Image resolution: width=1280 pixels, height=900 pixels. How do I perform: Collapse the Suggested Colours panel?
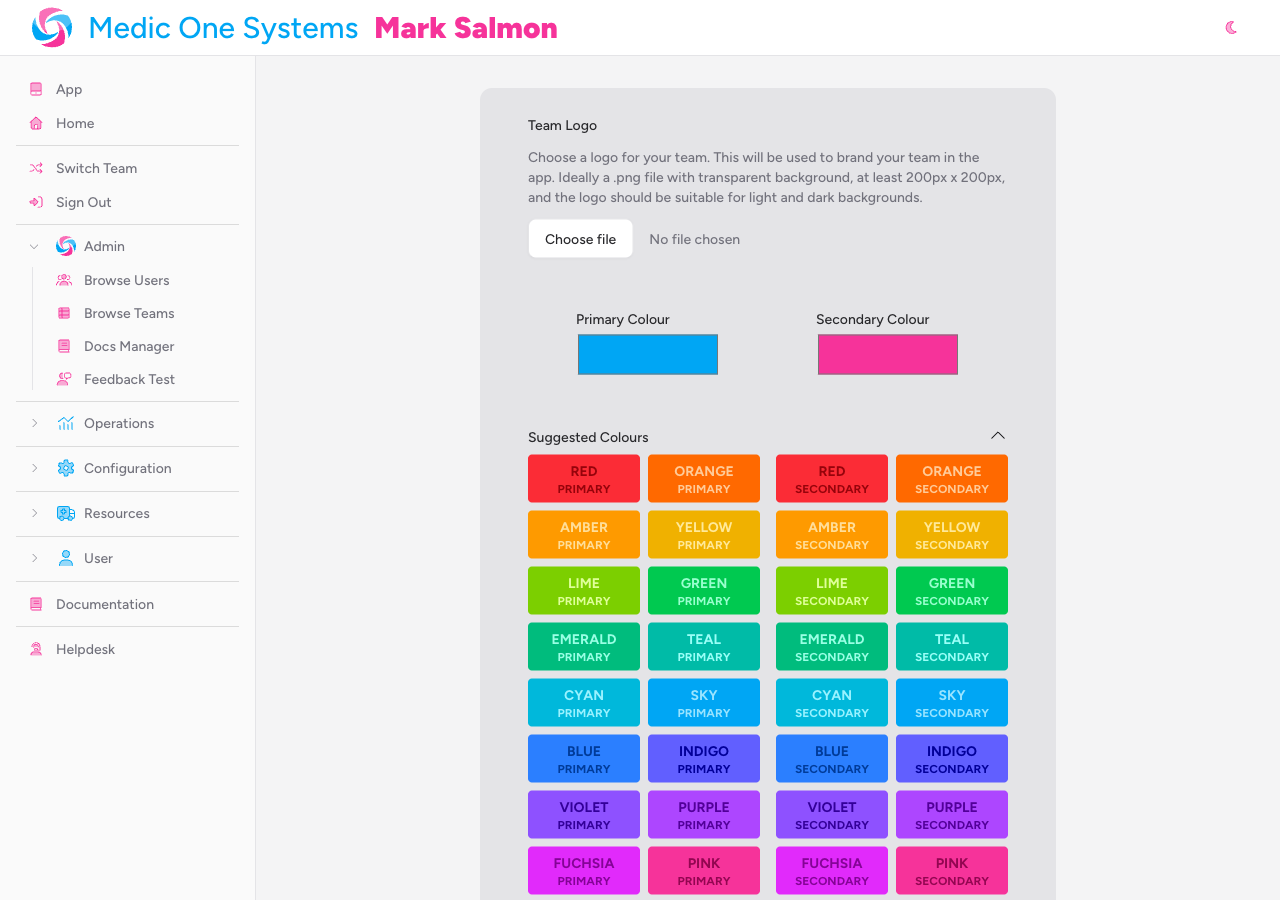pos(997,436)
